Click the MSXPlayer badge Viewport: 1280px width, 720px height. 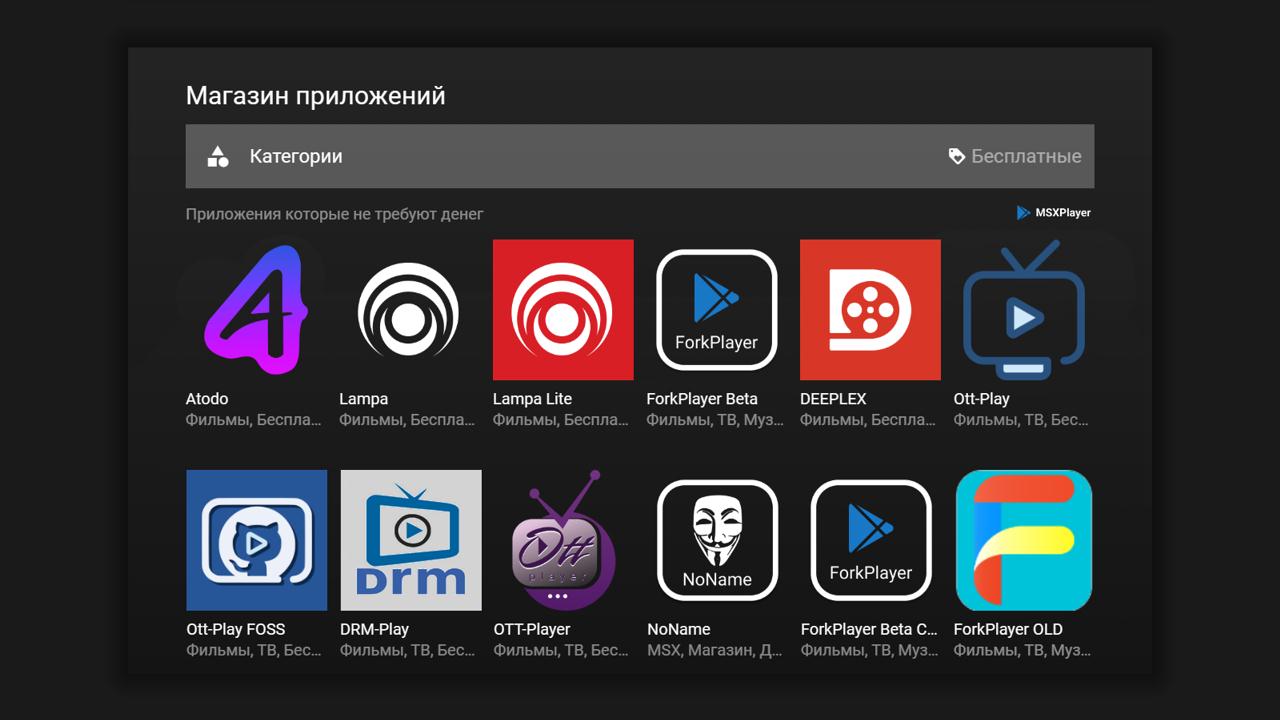click(x=1052, y=212)
